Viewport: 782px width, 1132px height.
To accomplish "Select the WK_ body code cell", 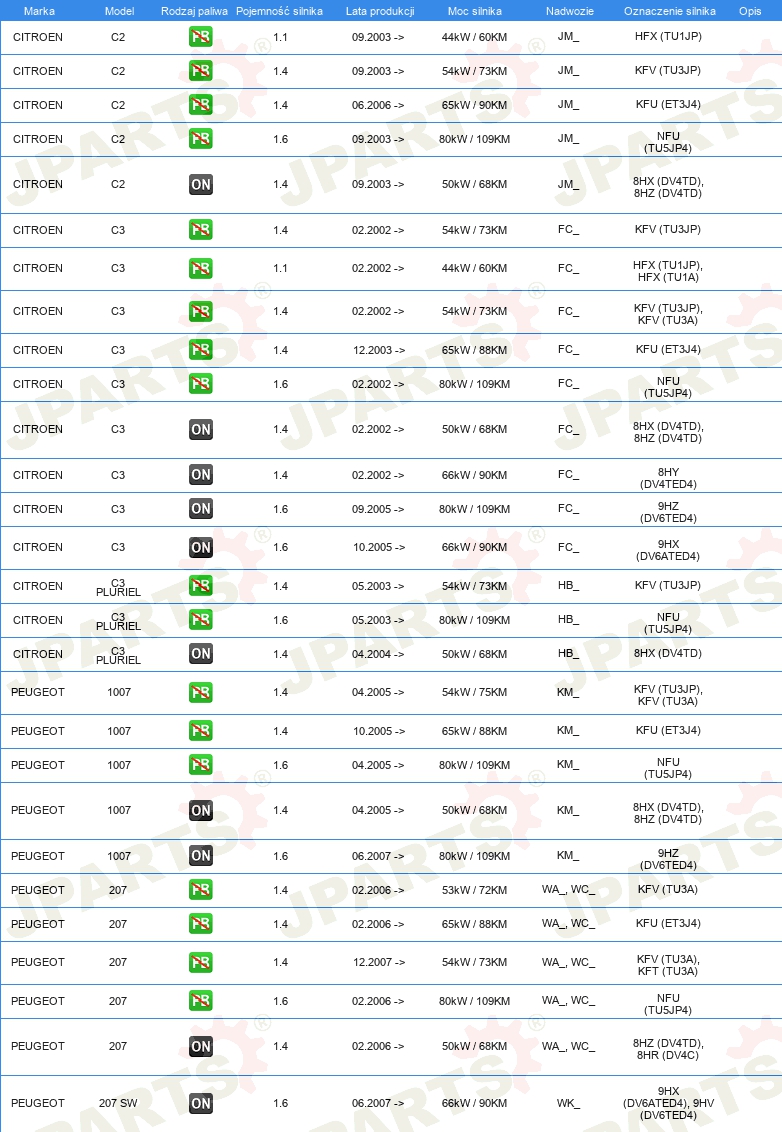I will click(x=568, y=1103).
